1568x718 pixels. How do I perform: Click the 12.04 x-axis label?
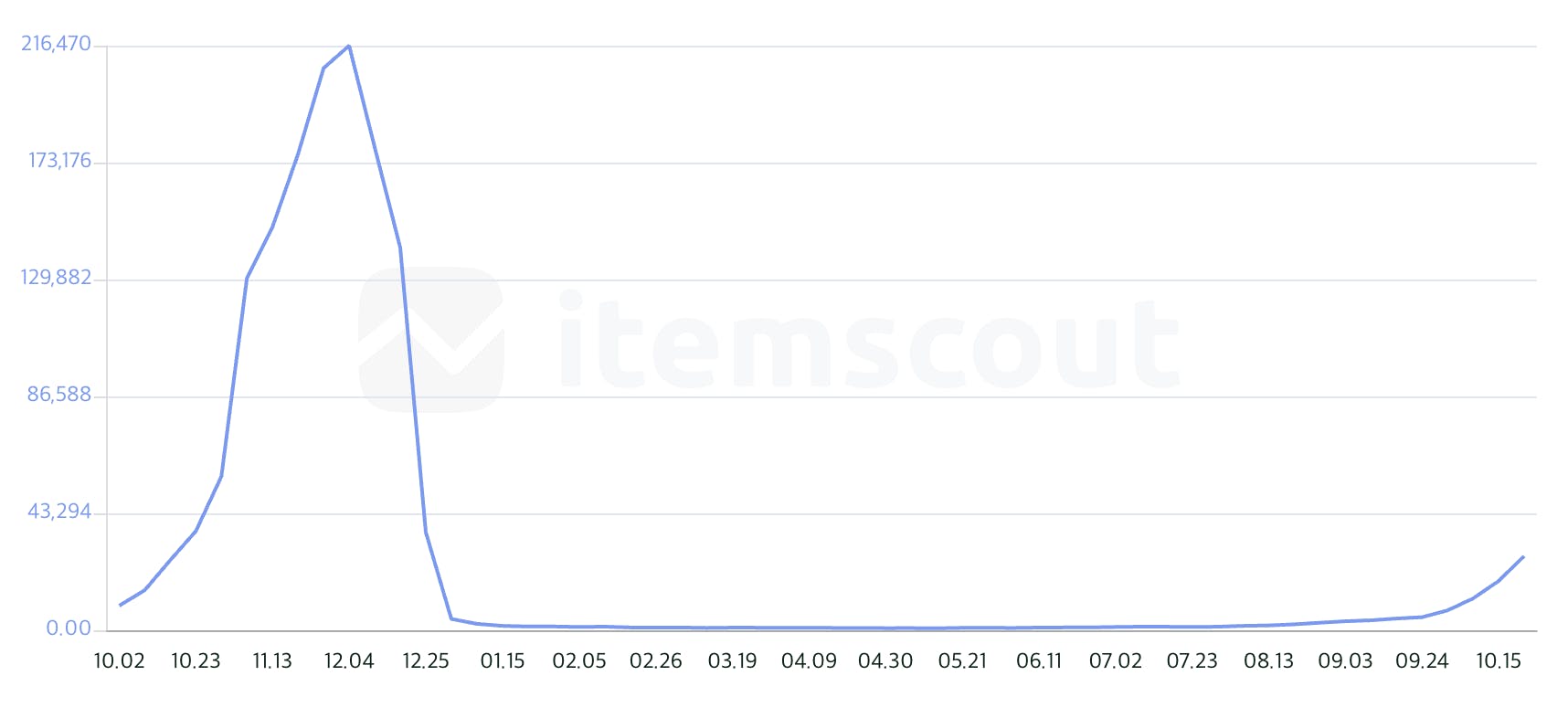point(349,661)
